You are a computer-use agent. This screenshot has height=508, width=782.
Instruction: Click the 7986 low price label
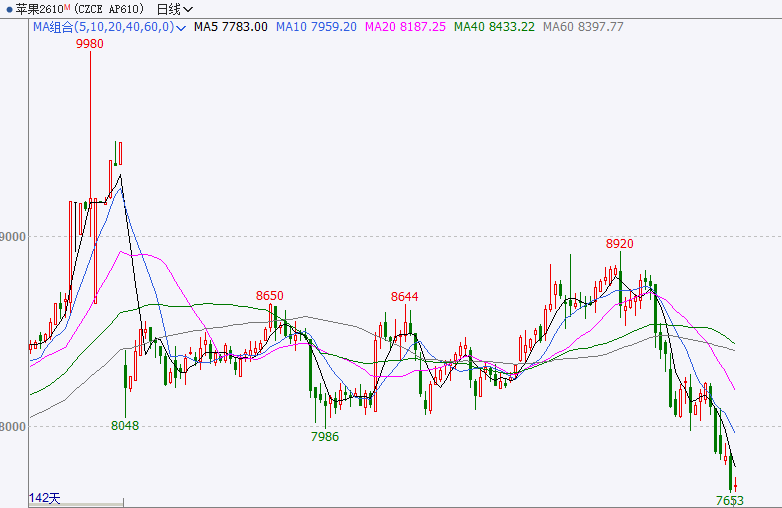tap(325, 437)
